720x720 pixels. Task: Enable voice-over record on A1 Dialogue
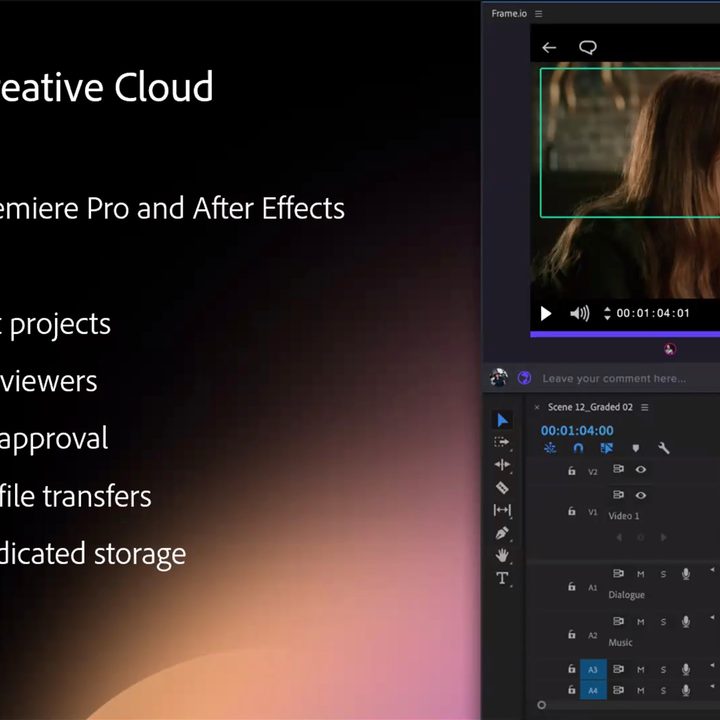coord(686,574)
